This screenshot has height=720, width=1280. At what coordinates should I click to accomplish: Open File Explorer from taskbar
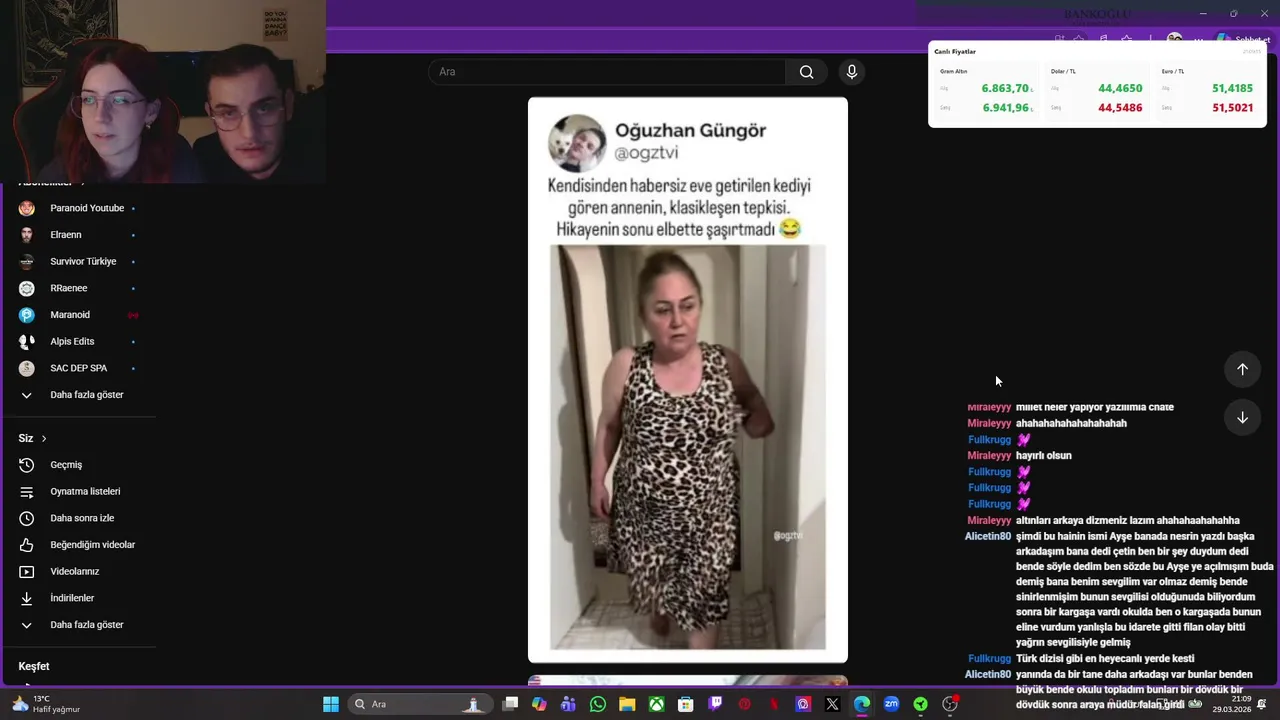pos(627,704)
